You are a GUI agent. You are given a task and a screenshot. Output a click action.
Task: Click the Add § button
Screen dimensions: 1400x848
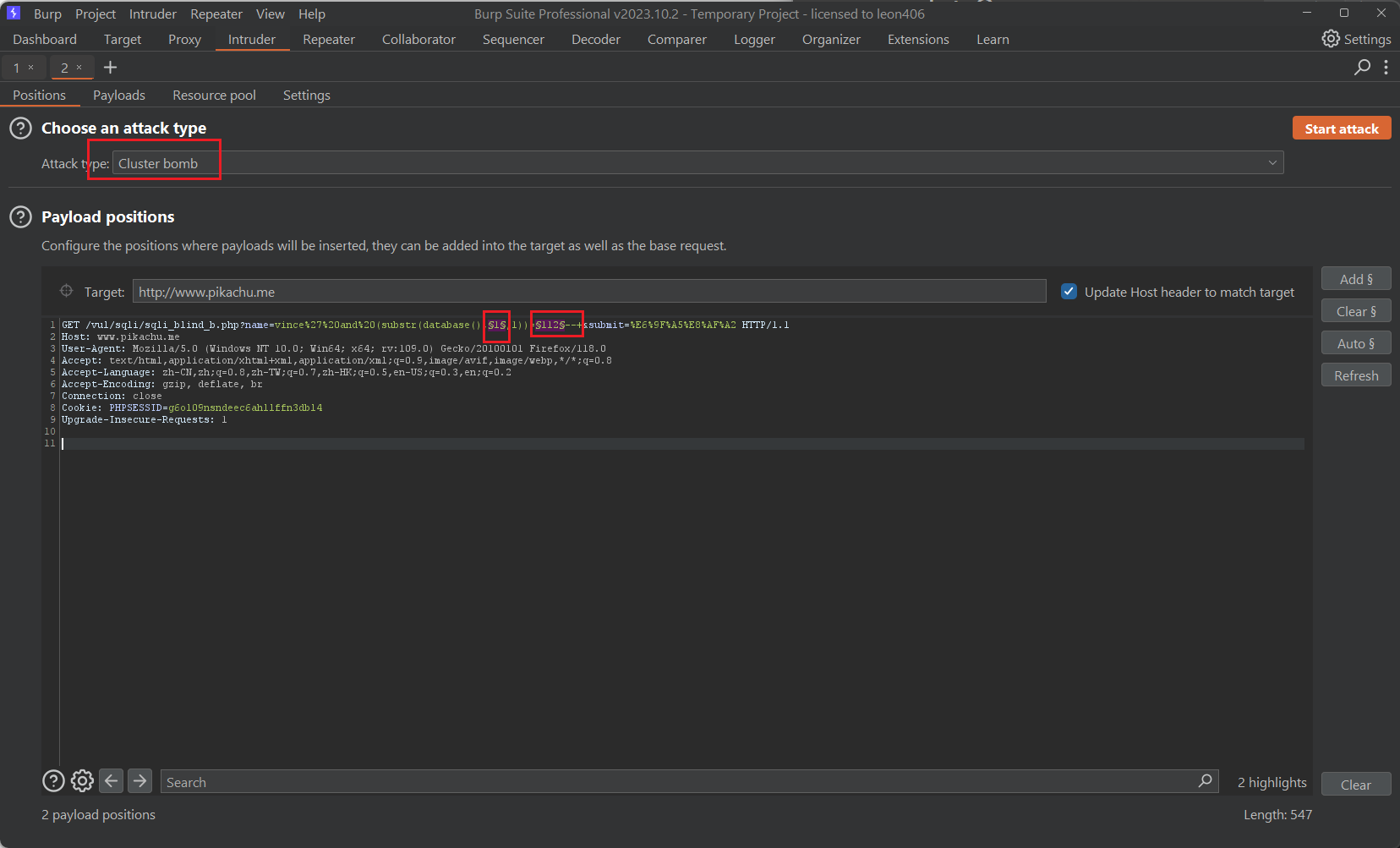(x=1356, y=279)
